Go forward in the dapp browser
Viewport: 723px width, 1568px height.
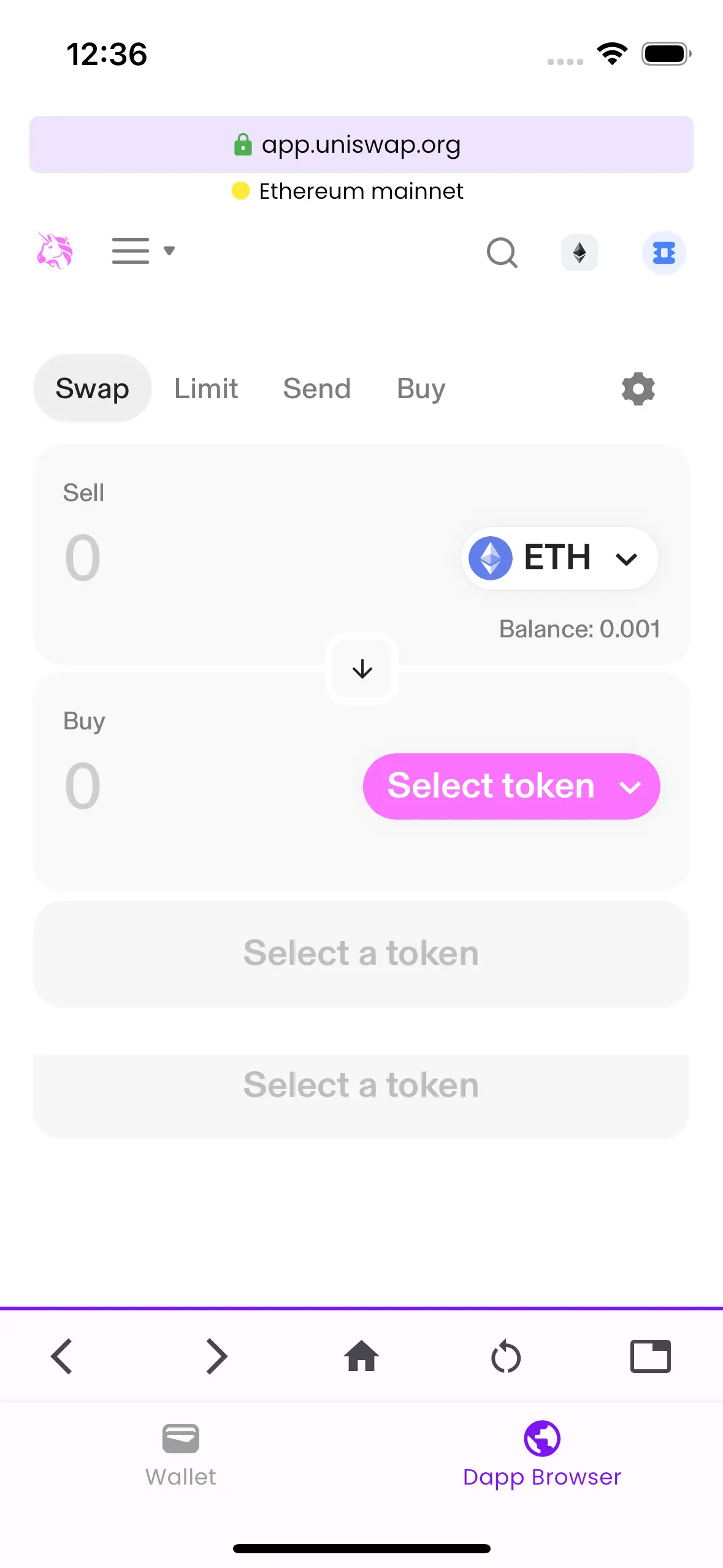tap(216, 1356)
